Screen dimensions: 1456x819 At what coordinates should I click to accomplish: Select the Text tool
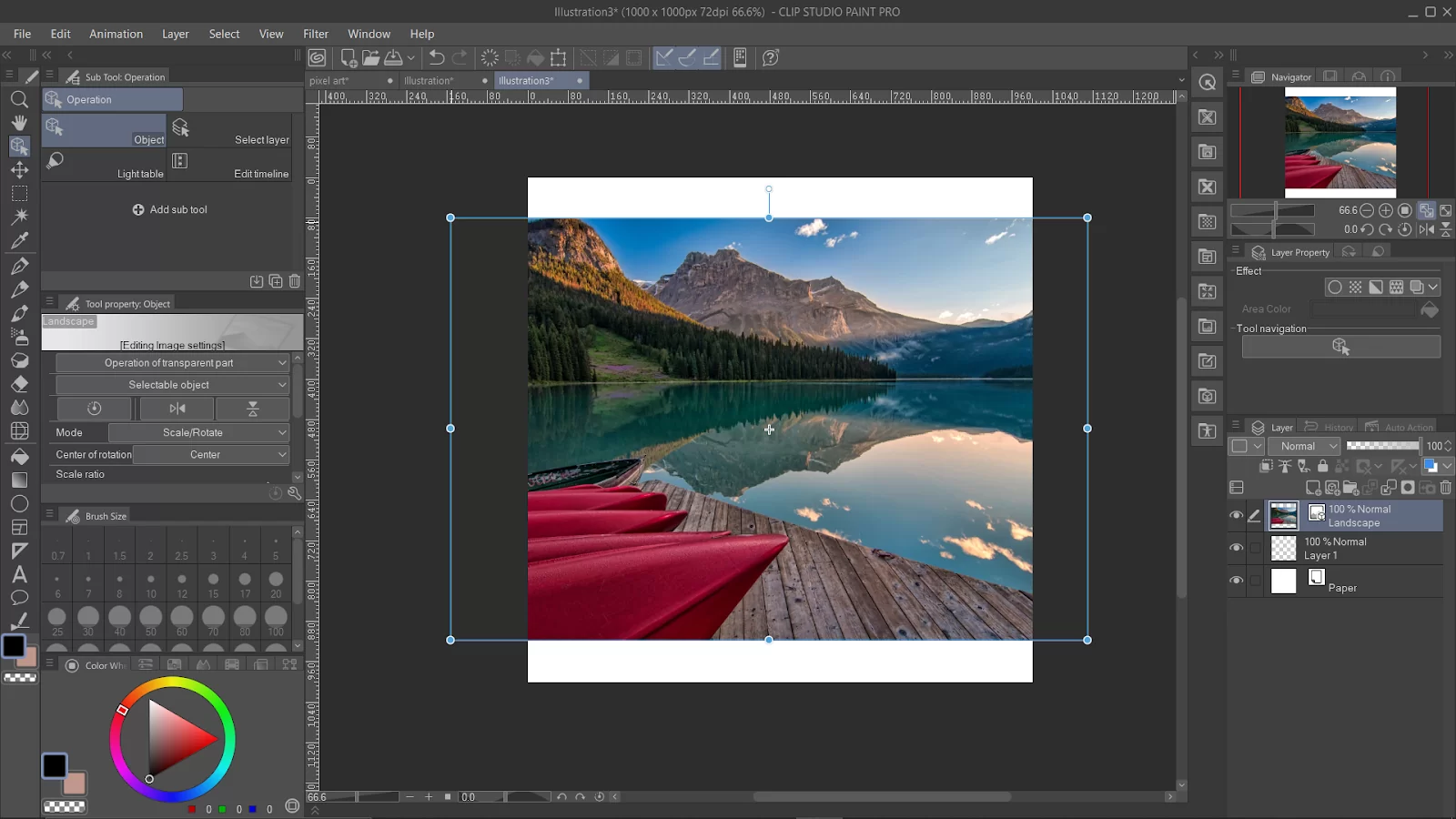[x=19, y=574]
